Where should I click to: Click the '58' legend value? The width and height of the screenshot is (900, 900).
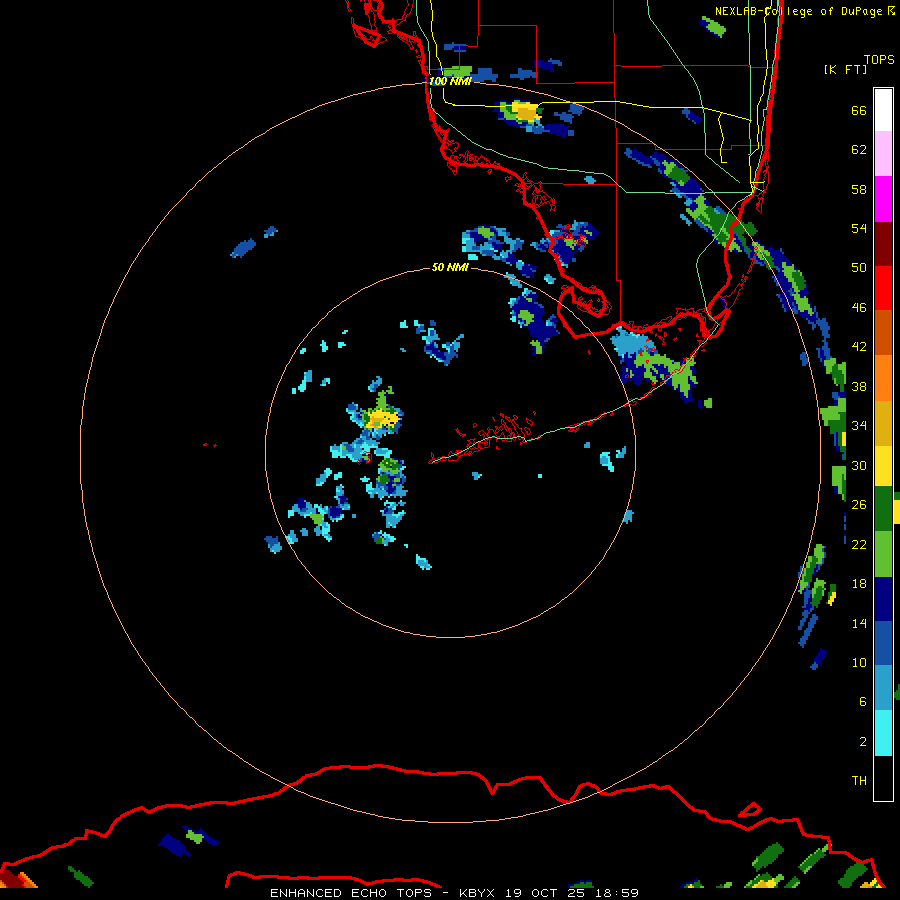point(859,190)
